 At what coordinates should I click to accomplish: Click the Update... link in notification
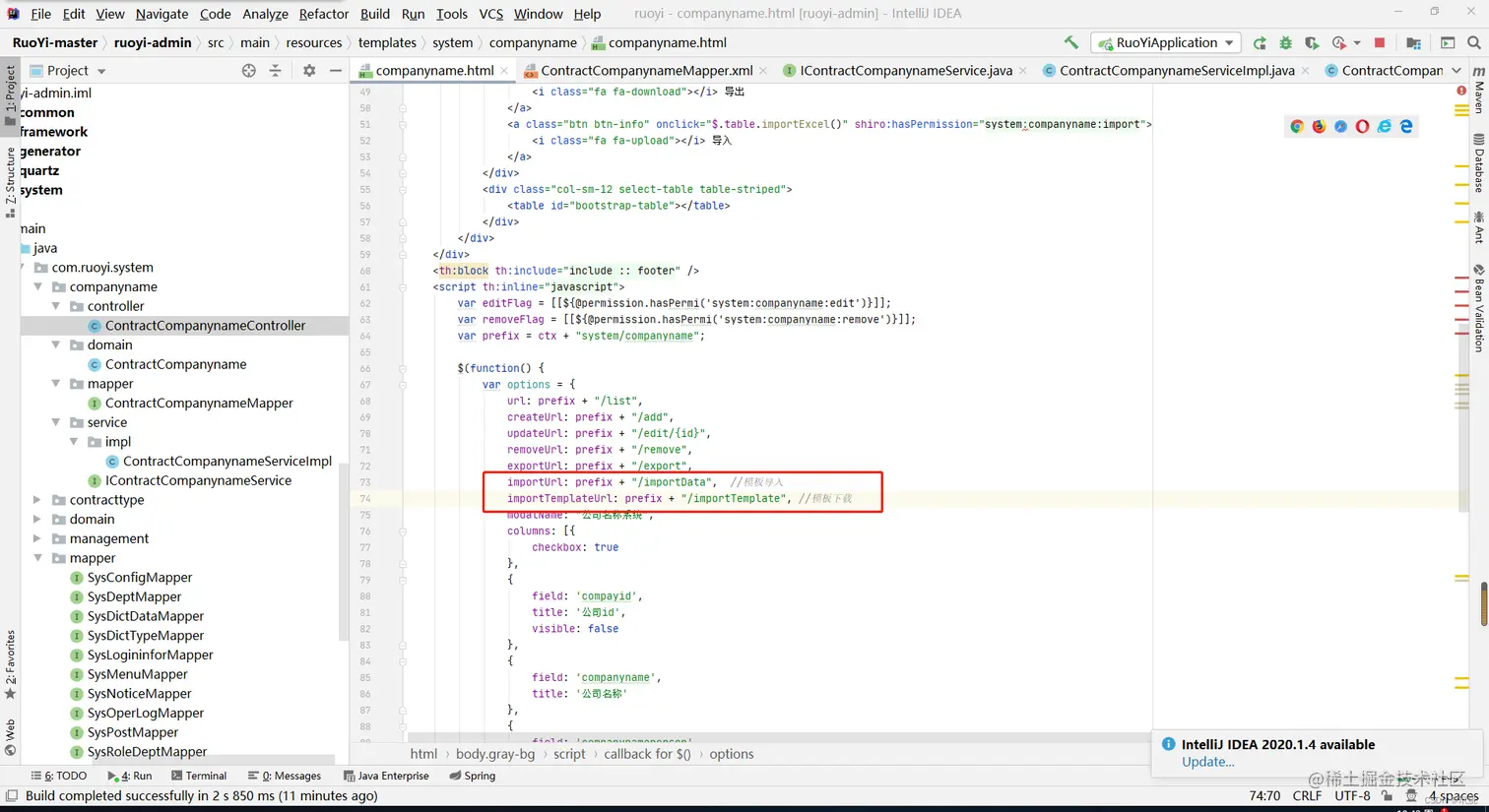point(1207,762)
